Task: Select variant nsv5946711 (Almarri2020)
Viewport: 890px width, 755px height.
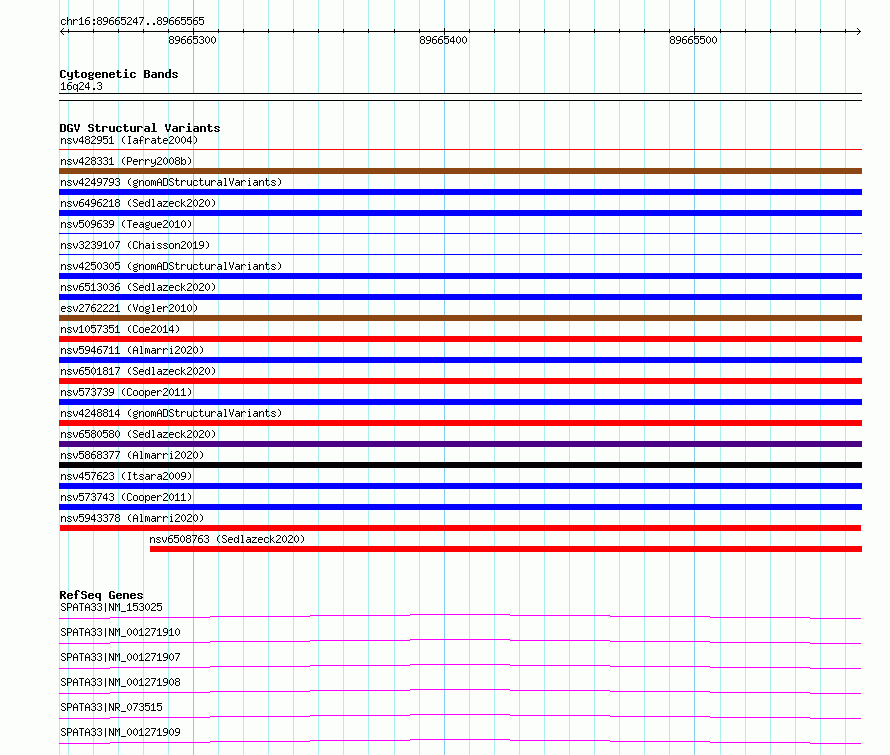Action: click(132, 350)
